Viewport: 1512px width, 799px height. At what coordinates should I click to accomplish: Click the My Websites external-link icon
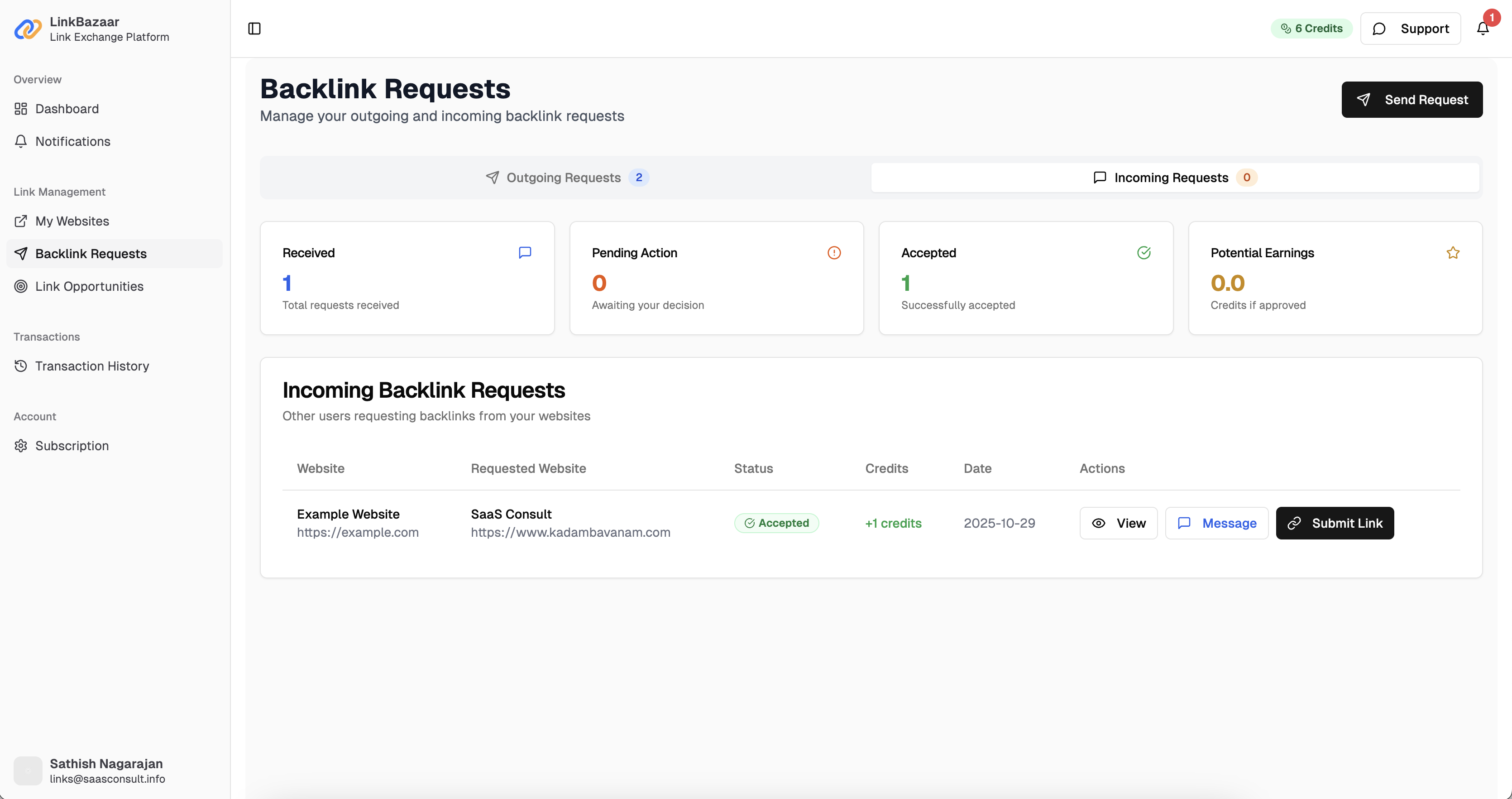20,220
